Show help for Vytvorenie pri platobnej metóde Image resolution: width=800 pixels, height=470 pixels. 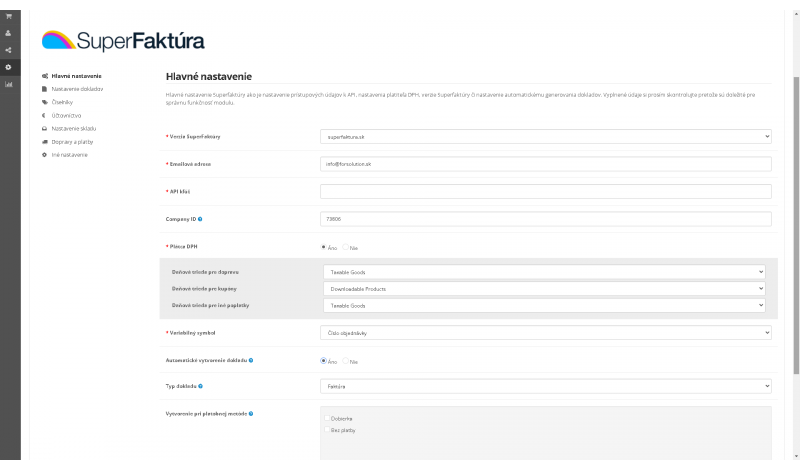coord(251,414)
